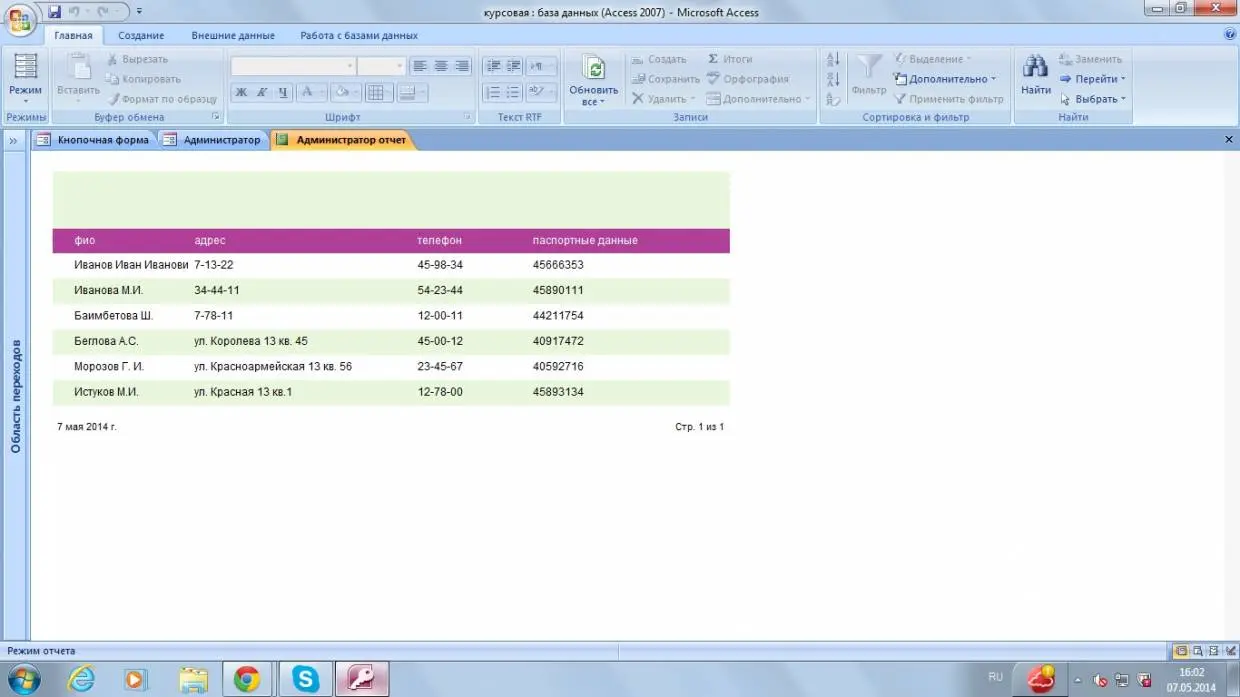Click the Office button in top-left corner
This screenshot has width=1240, height=697.
(x=19, y=20)
